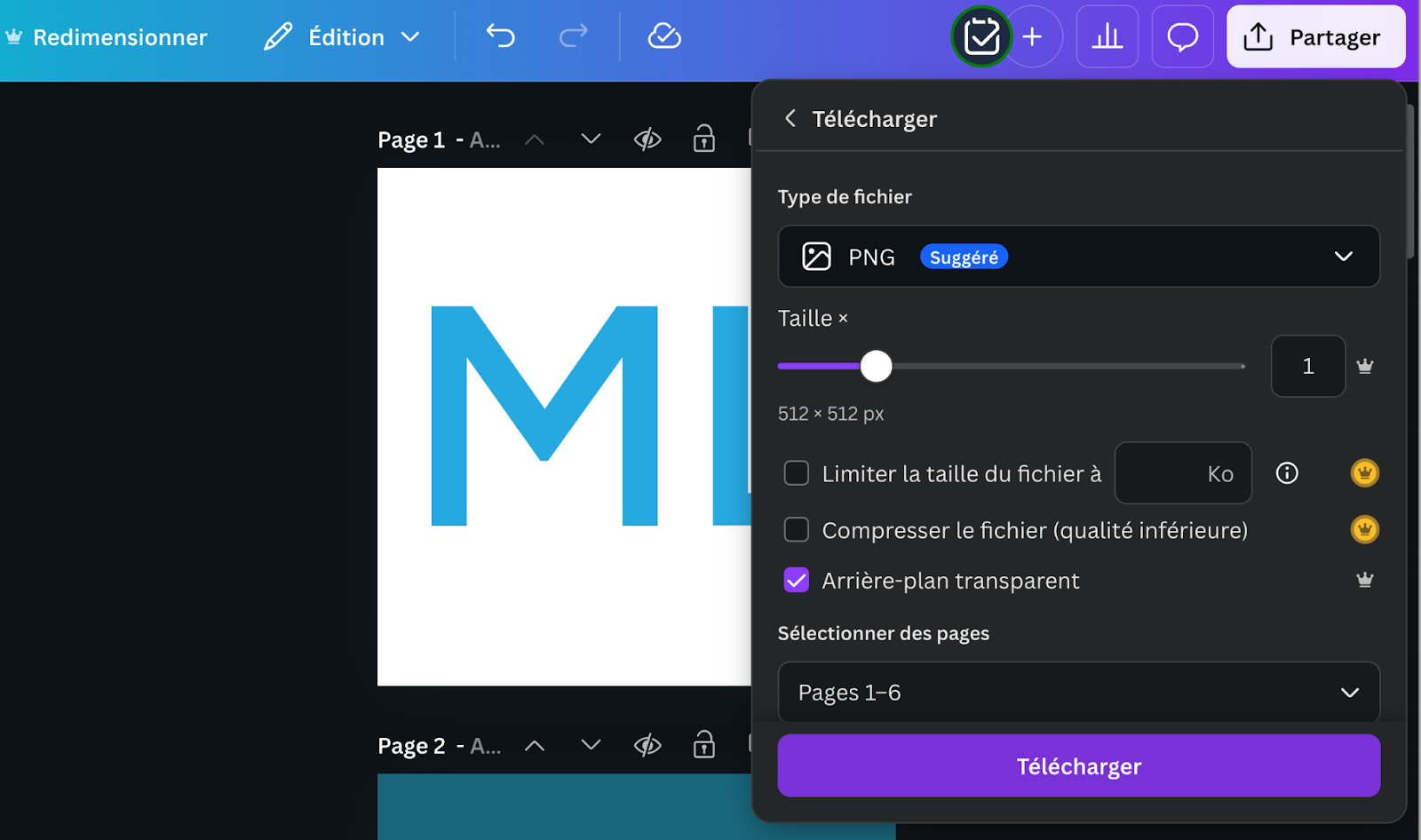
Task: Expand the Édition menu chevron
Action: click(411, 36)
